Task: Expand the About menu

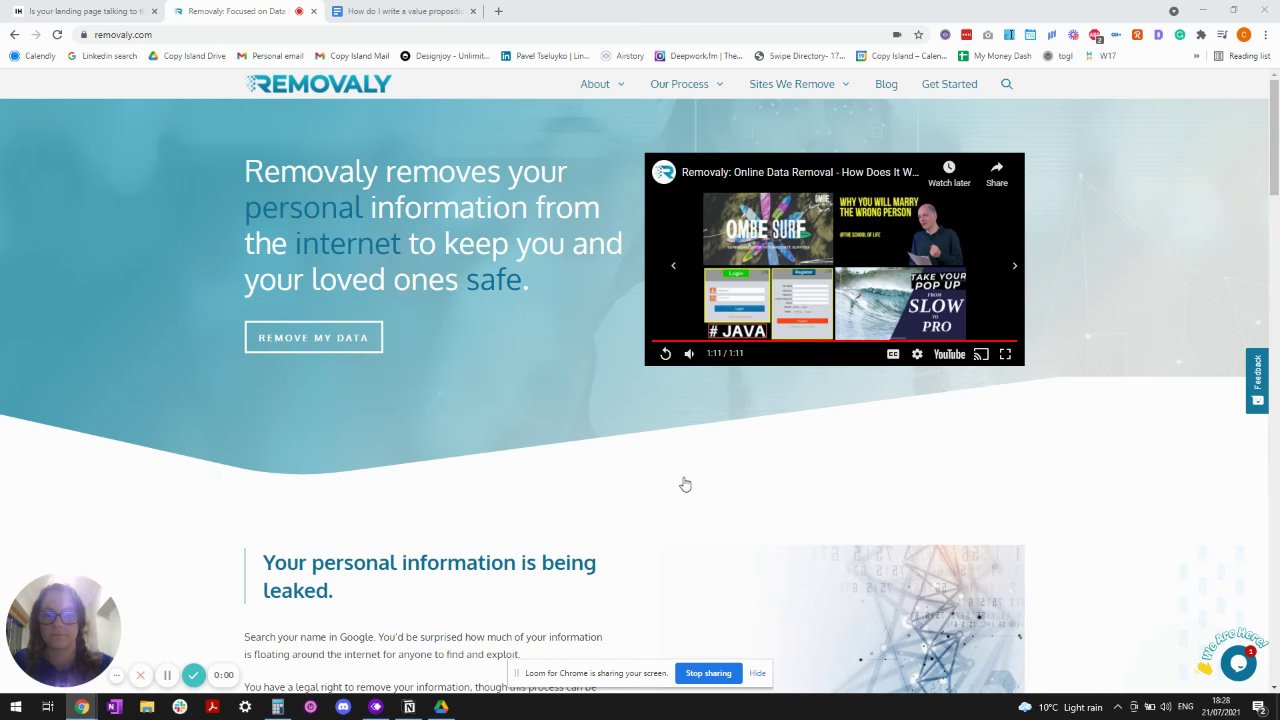Action: coord(602,84)
